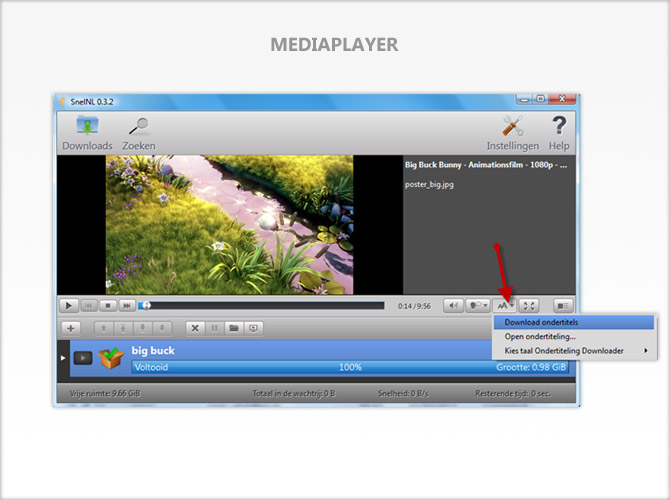Open Kies taal Ondertiteling Downloader submenu
Screen dimensions: 670x500
tap(574, 351)
